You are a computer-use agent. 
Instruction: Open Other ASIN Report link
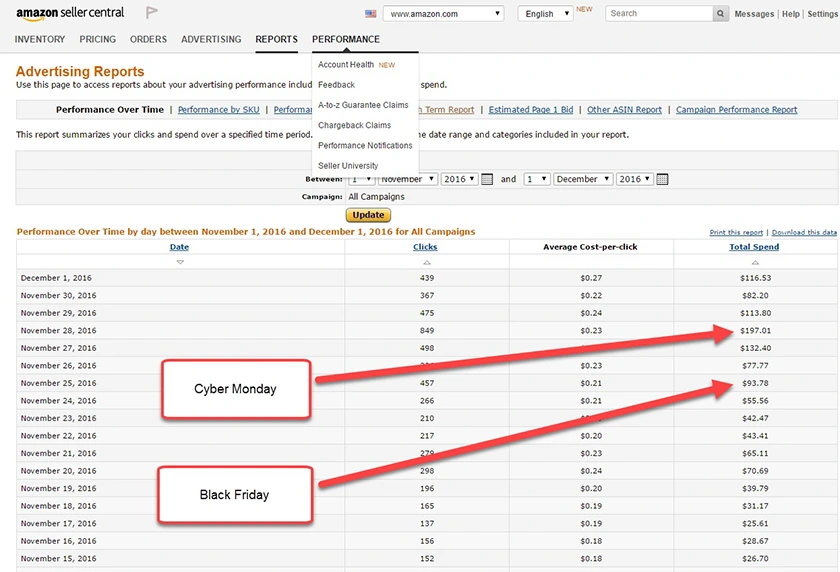(624, 110)
